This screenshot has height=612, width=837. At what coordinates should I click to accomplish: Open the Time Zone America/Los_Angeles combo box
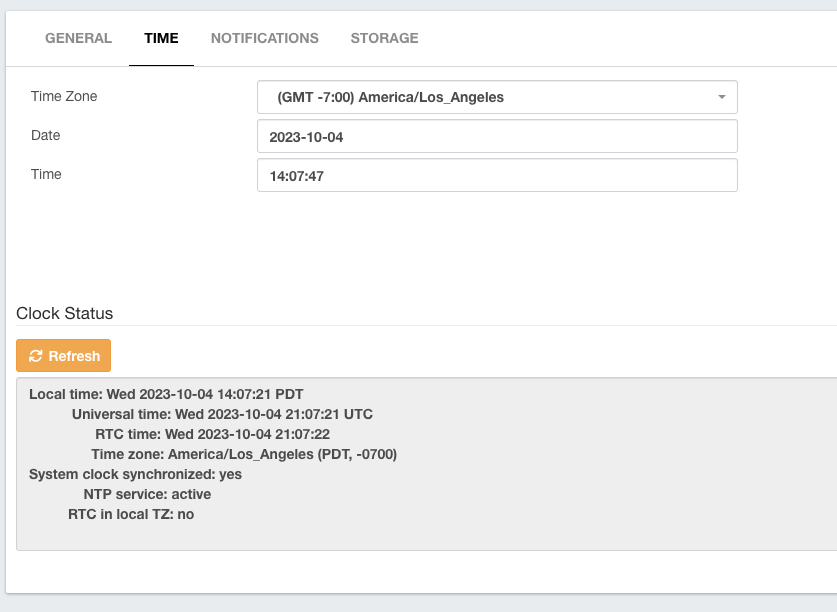(498, 97)
